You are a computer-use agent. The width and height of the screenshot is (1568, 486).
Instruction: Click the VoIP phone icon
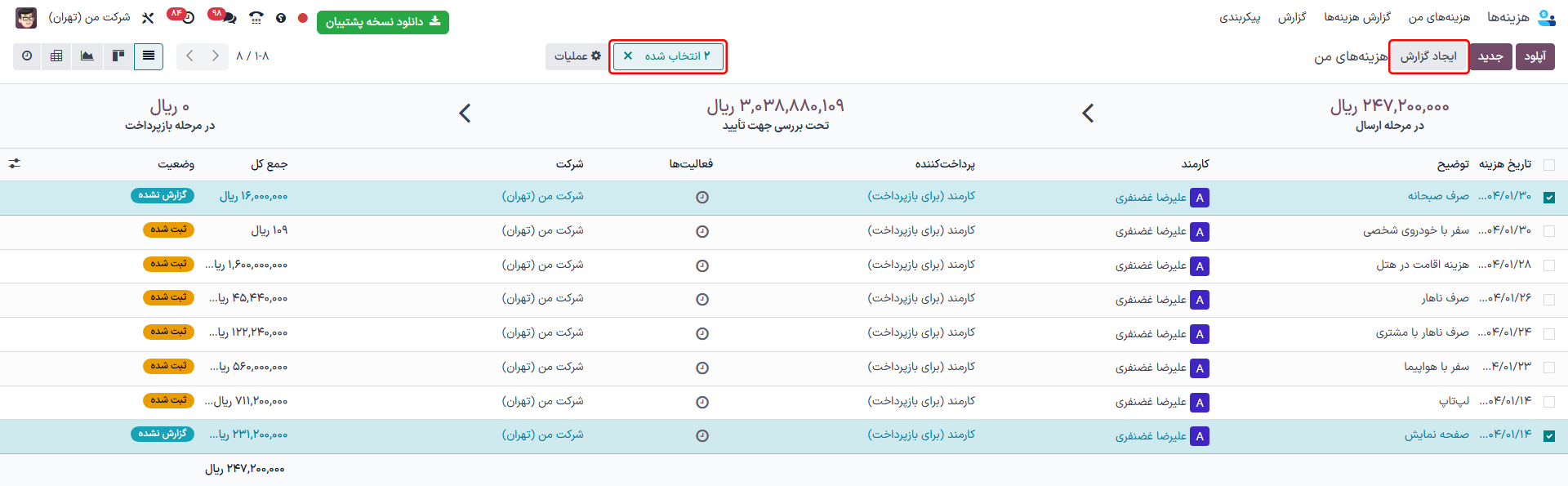pyautogui.click(x=256, y=17)
